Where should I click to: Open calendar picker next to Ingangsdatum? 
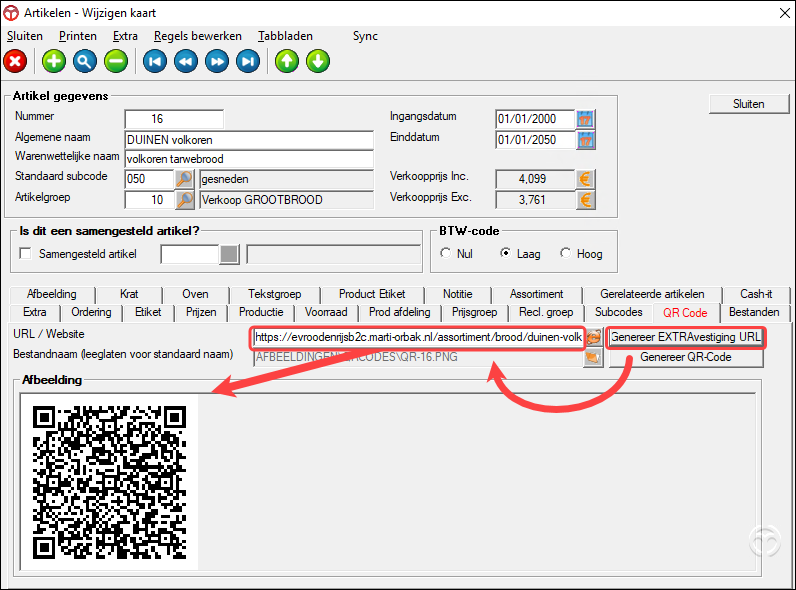(x=585, y=119)
